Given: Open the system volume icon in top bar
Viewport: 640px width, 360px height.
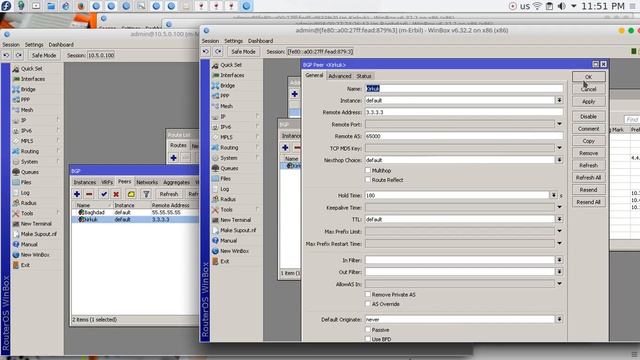Looking at the screenshot, I should (x=562, y=6).
